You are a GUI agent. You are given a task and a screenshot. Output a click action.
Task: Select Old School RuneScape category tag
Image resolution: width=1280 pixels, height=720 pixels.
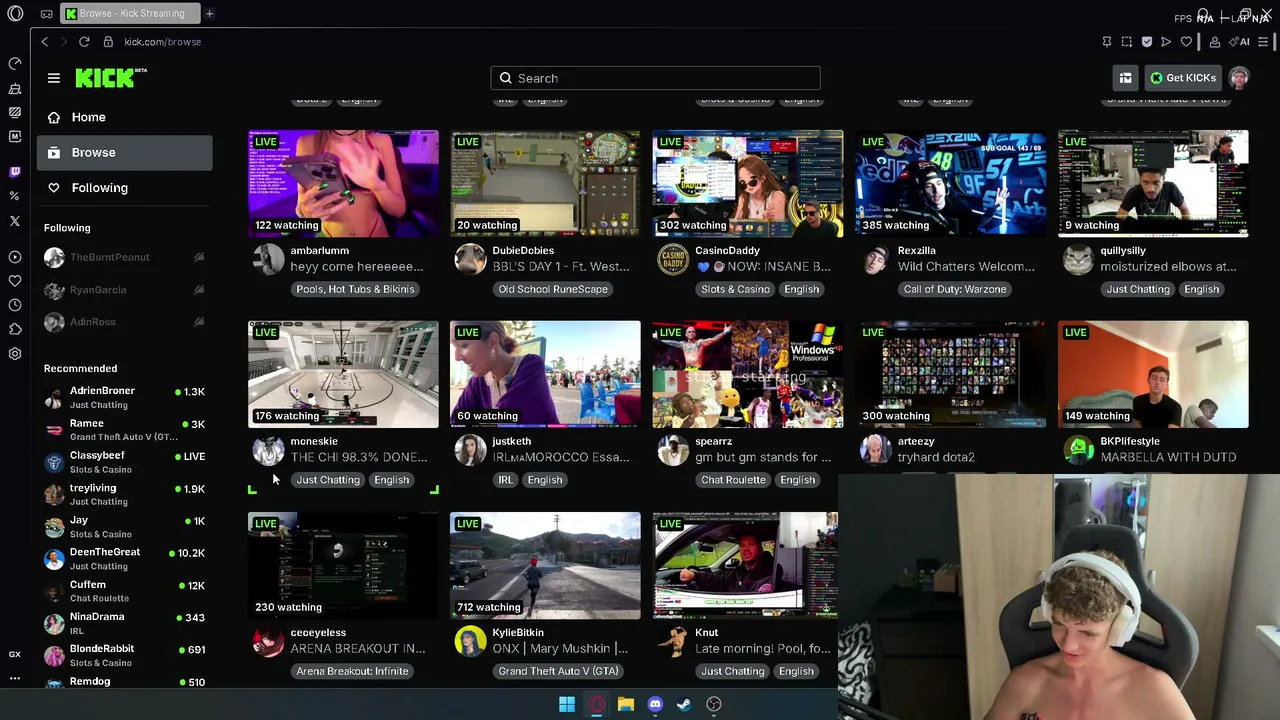[553, 289]
